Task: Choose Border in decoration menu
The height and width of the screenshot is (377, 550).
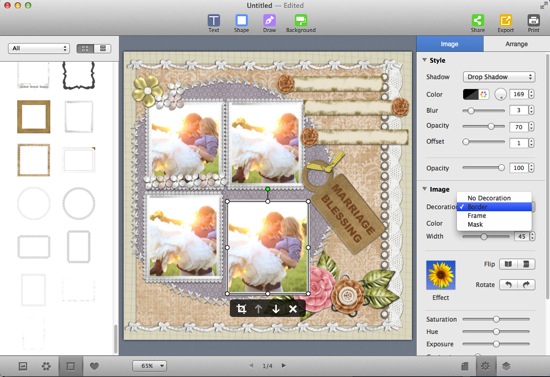Action: click(494, 207)
